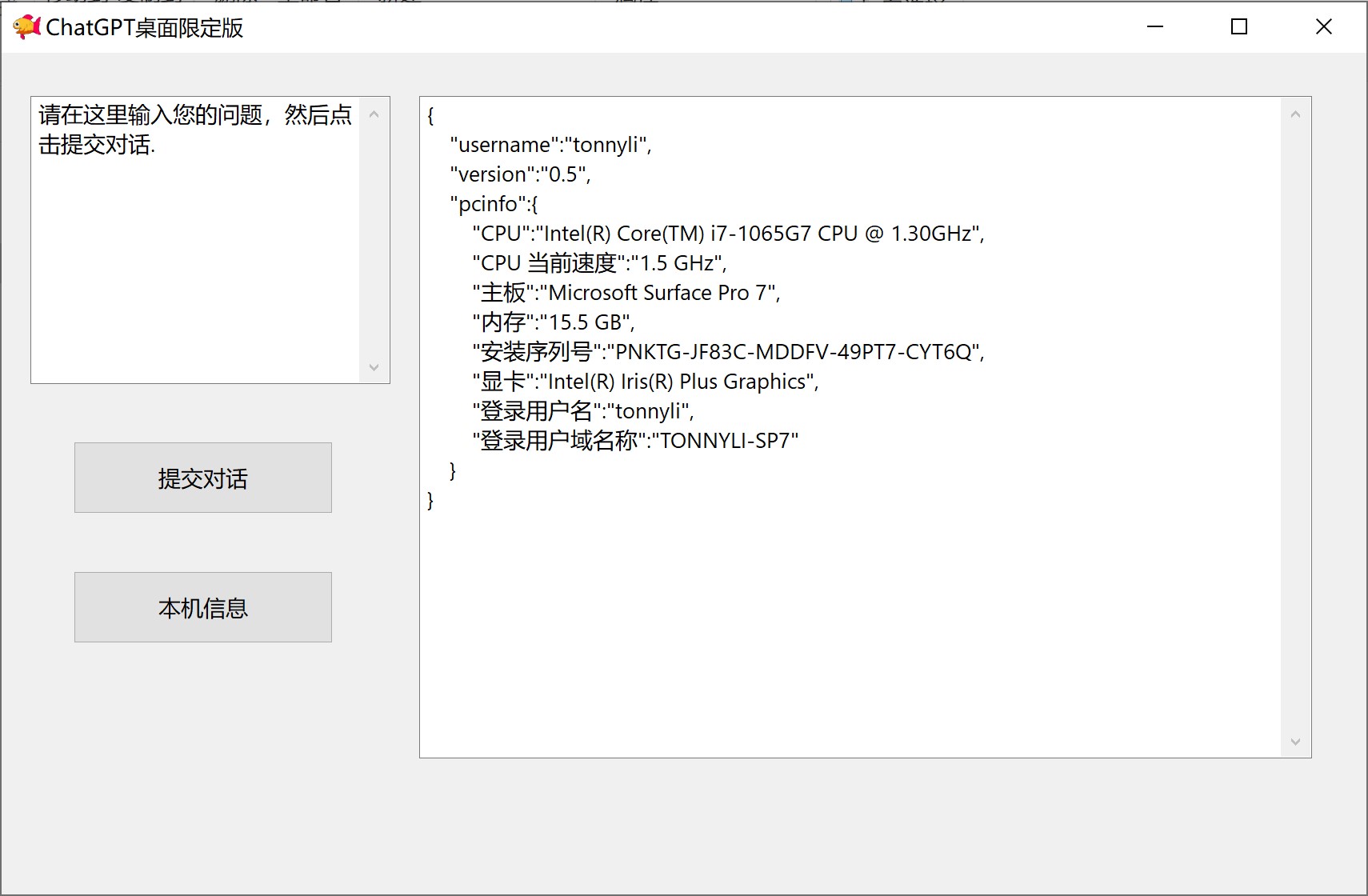
Task: Click the "version":"0.5" line
Action: pos(520,174)
